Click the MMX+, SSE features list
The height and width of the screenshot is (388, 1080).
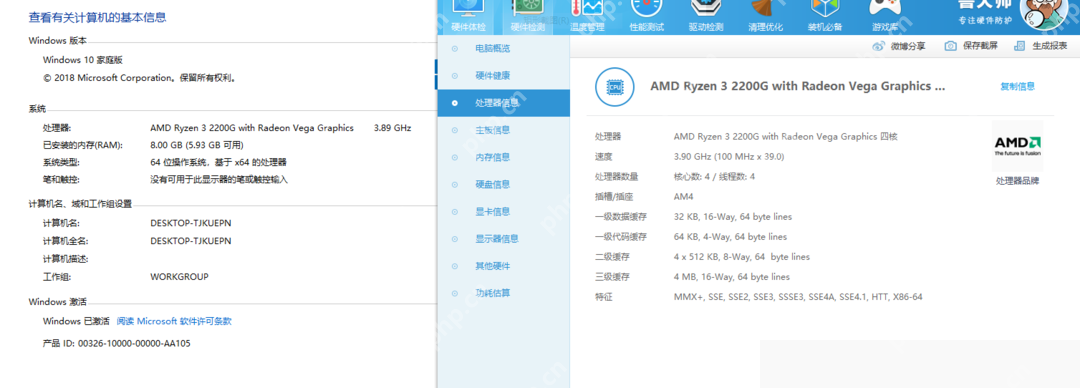point(798,297)
